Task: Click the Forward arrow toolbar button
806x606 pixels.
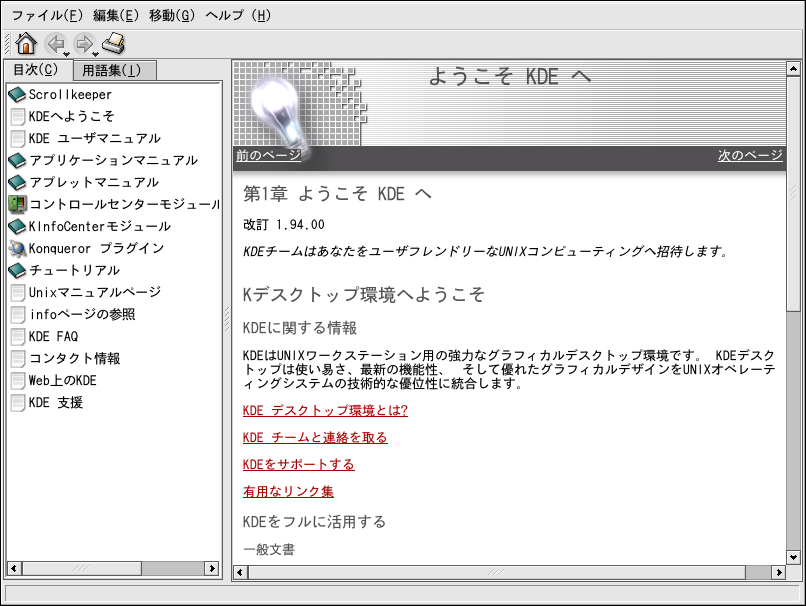Action: [x=84, y=43]
